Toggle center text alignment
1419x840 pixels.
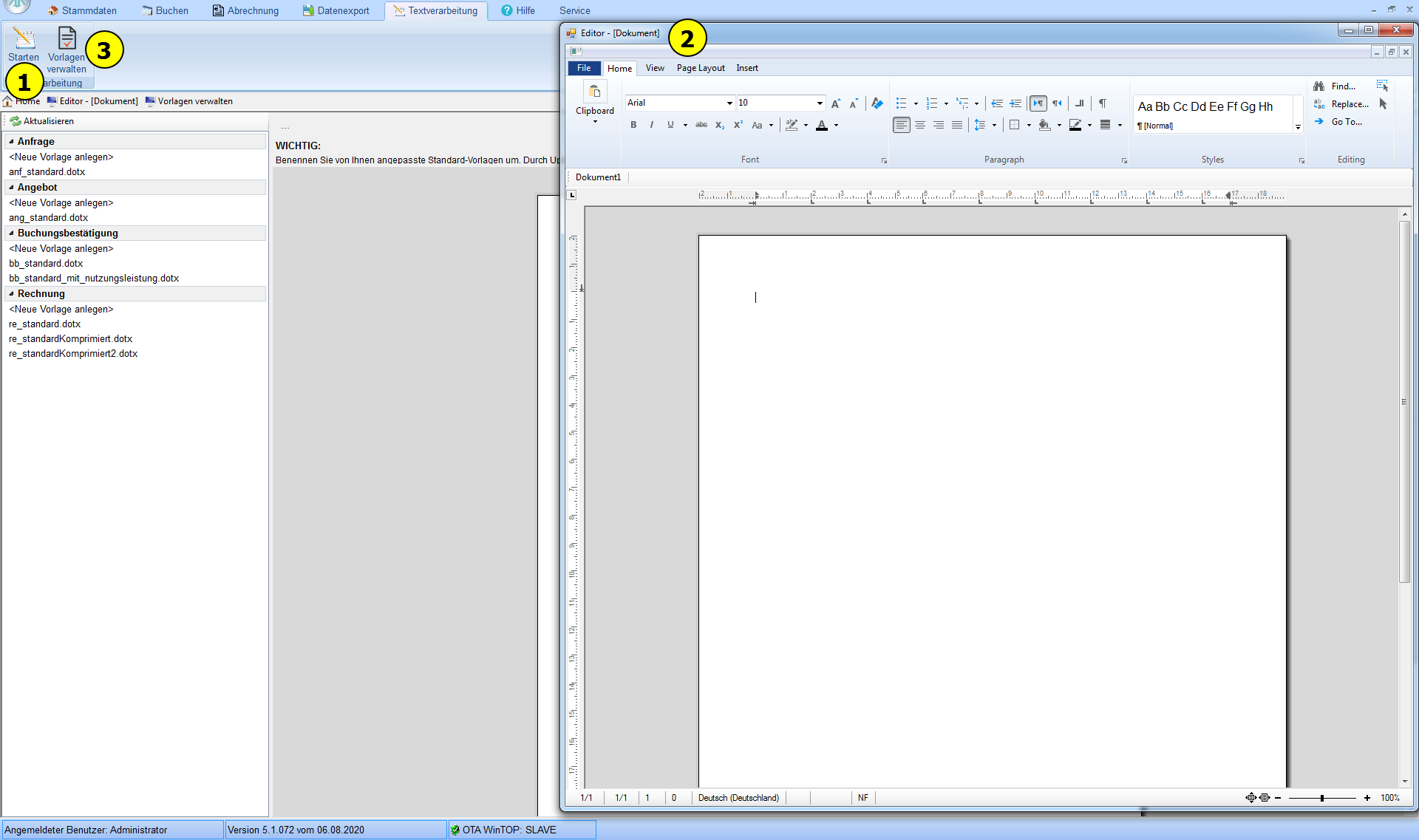[x=919, y=125]
